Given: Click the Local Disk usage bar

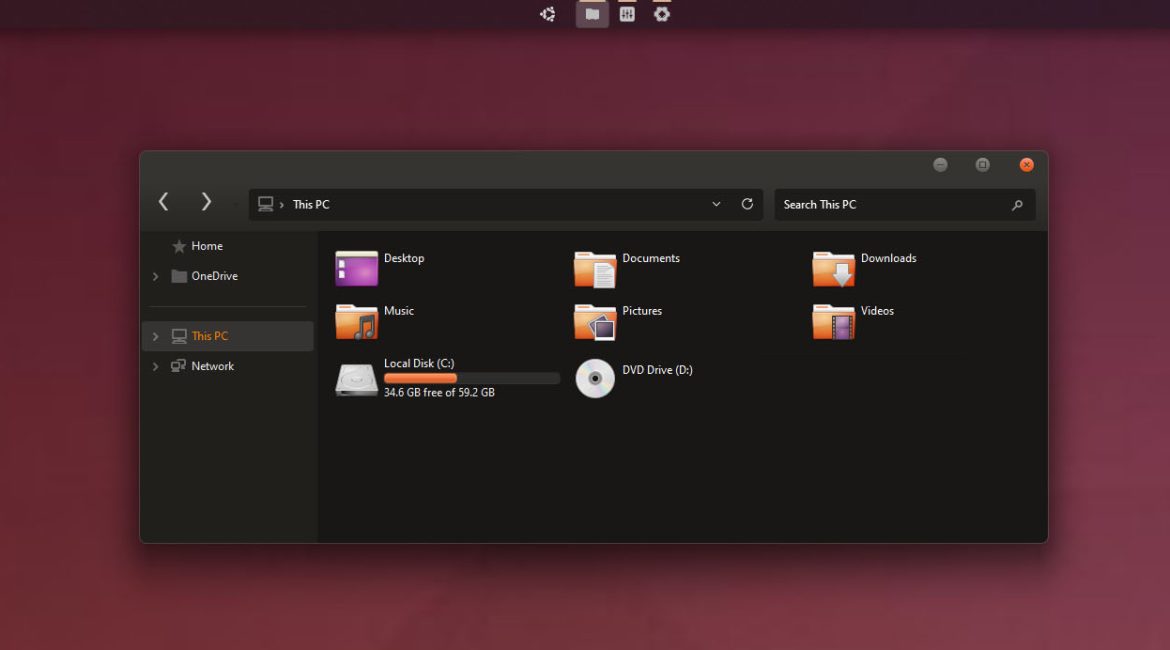Looking at the screenshot, I should click(472, 378).
